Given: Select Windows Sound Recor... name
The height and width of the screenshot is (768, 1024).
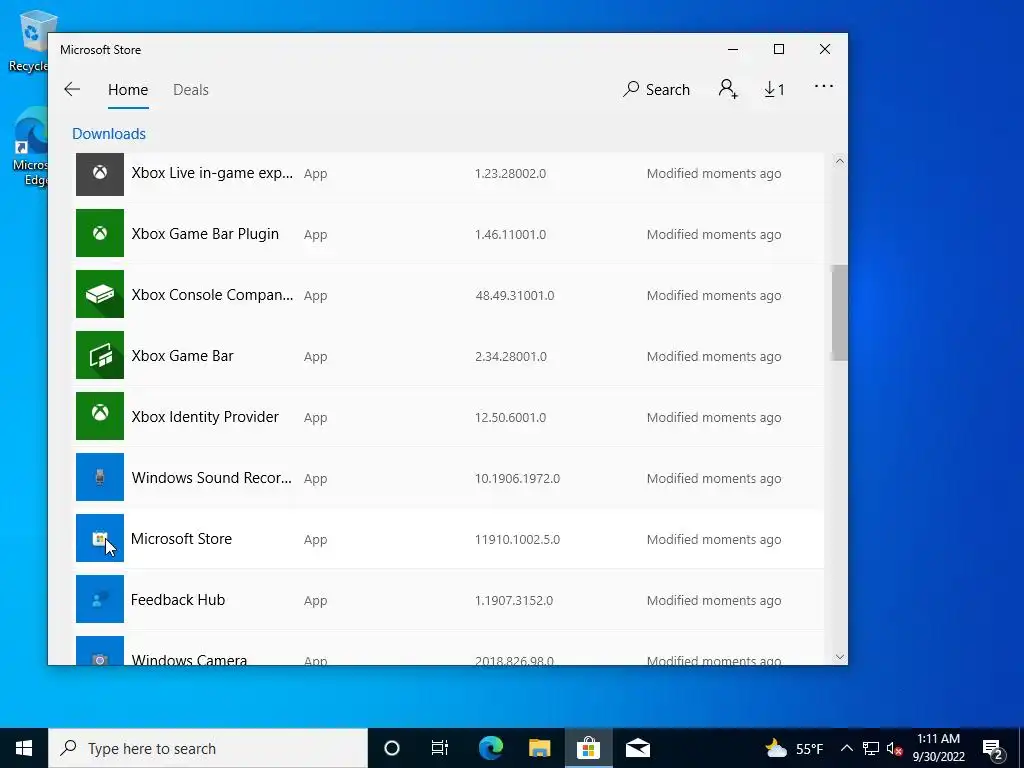Looking at the screenshot, I should click(212, 477).
